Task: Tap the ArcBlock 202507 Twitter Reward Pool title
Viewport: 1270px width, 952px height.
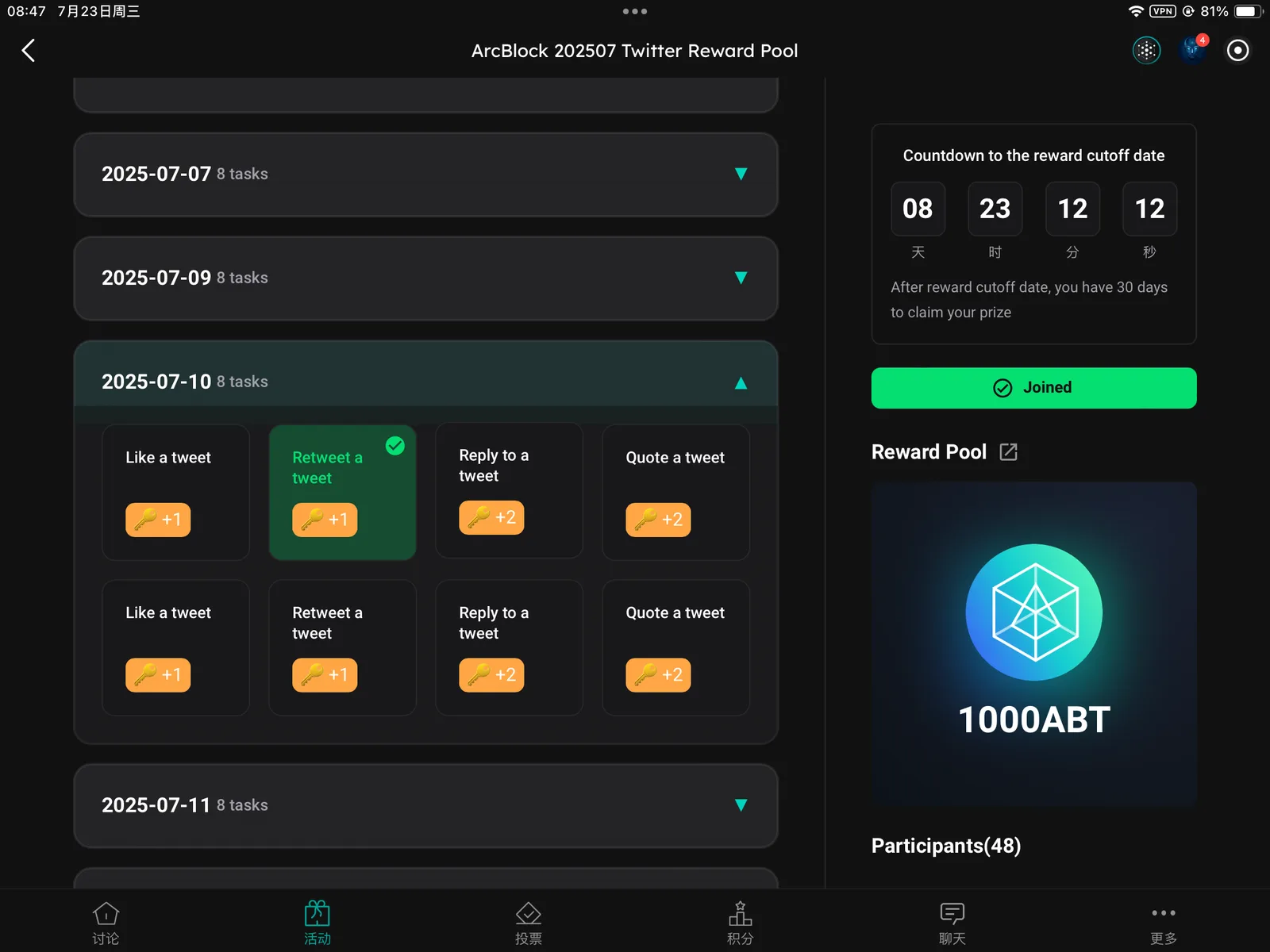Action: (x=635, y=51)
